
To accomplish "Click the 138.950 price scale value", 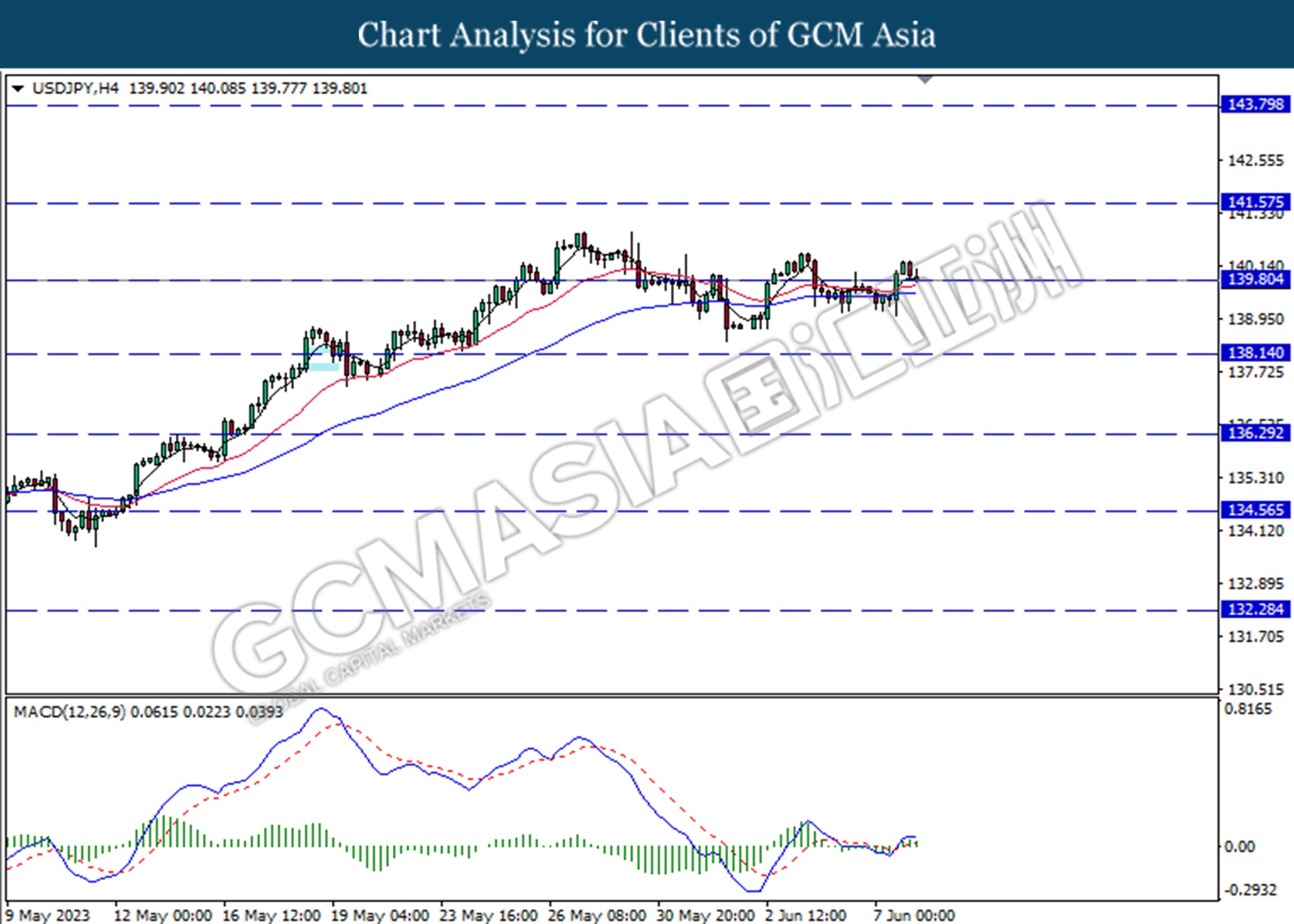I will [x=1256, y=320].
